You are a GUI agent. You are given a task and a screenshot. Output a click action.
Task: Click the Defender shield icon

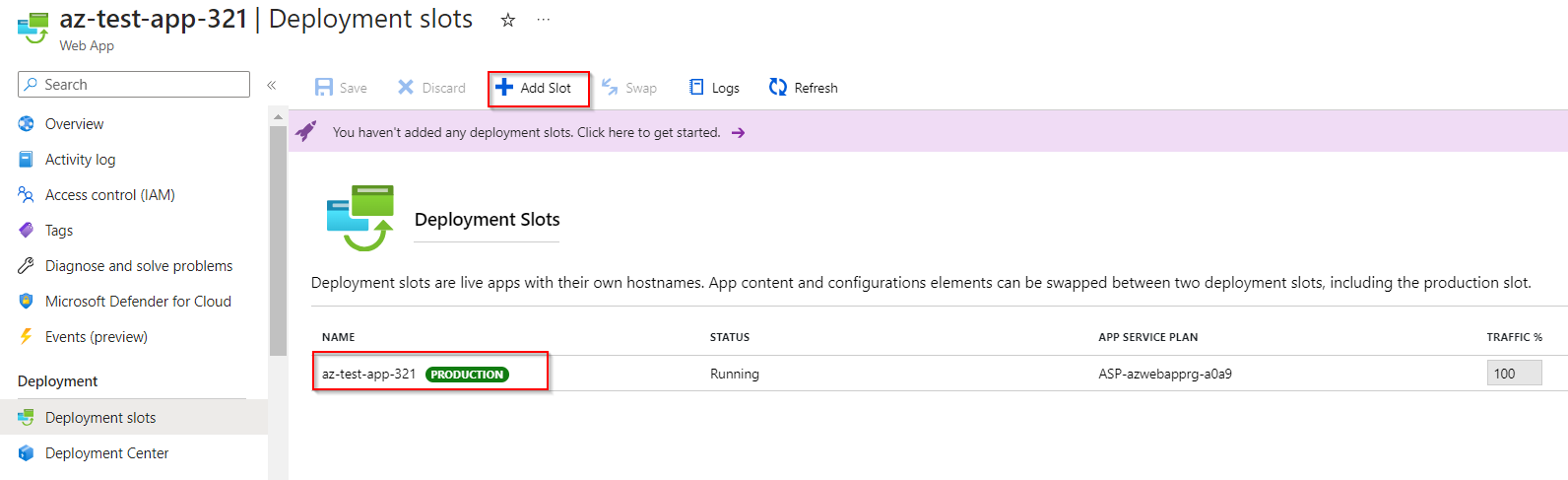(x=27, y=302)
